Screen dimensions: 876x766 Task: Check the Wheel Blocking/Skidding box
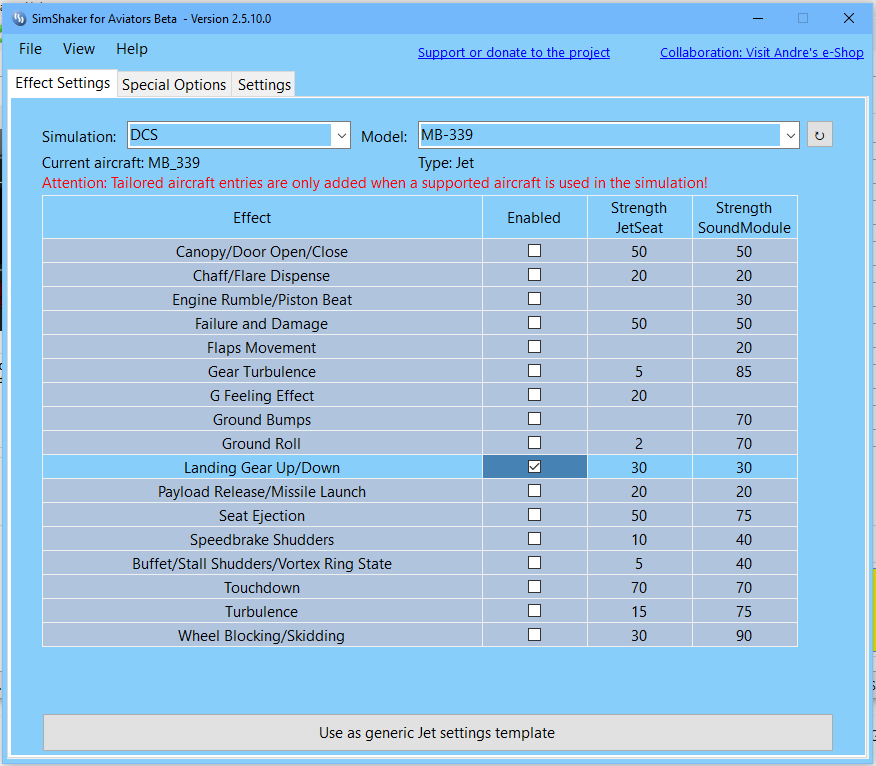(534, 635)
